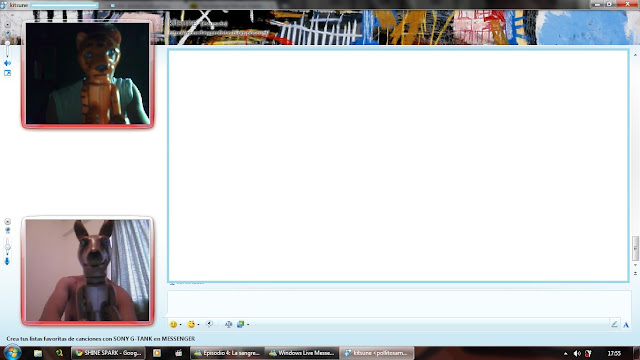Expand the winks dropdown arrow
This screenshot has height=360, width=640.
pos(198,325)
